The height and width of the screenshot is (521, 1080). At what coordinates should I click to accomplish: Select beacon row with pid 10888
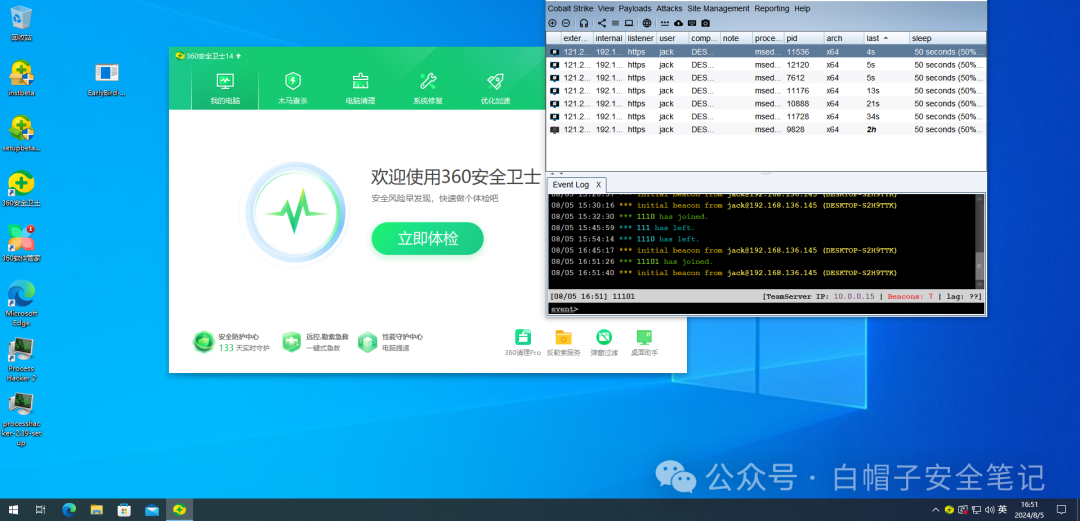[x=766, y=103]
